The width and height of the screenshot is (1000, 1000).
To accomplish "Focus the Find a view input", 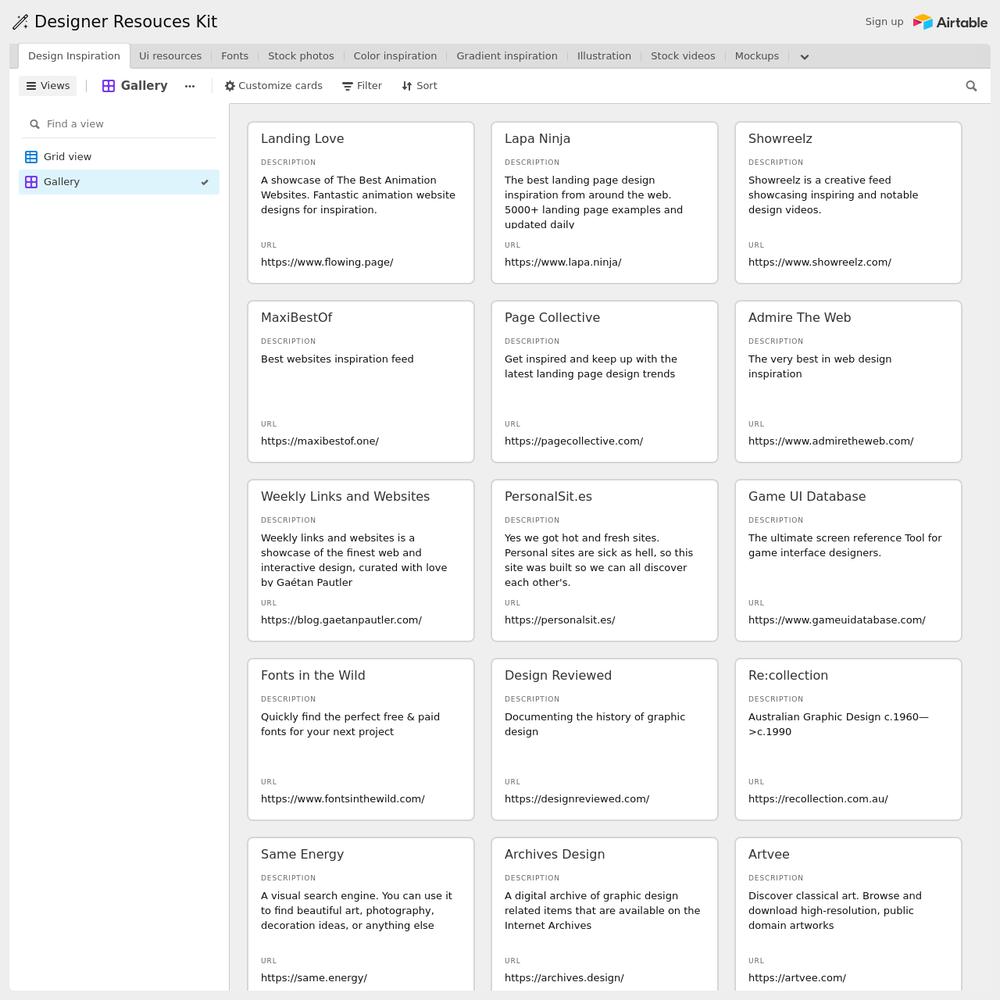I will click(121, 124).
